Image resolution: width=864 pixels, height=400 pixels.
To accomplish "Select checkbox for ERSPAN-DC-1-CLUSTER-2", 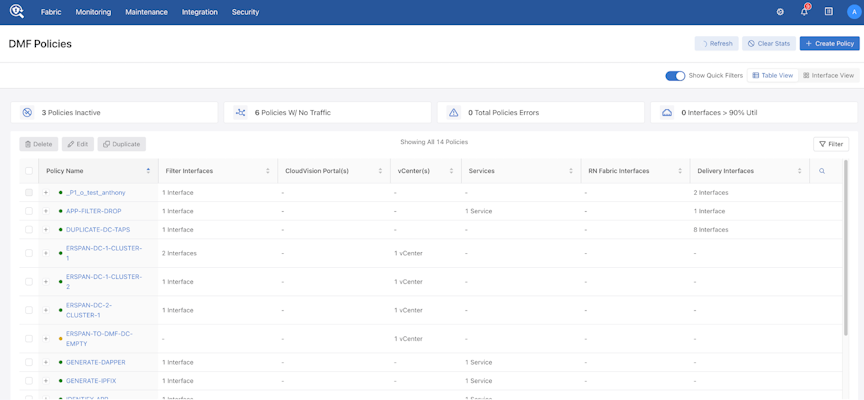I will [x=29, y=282].
